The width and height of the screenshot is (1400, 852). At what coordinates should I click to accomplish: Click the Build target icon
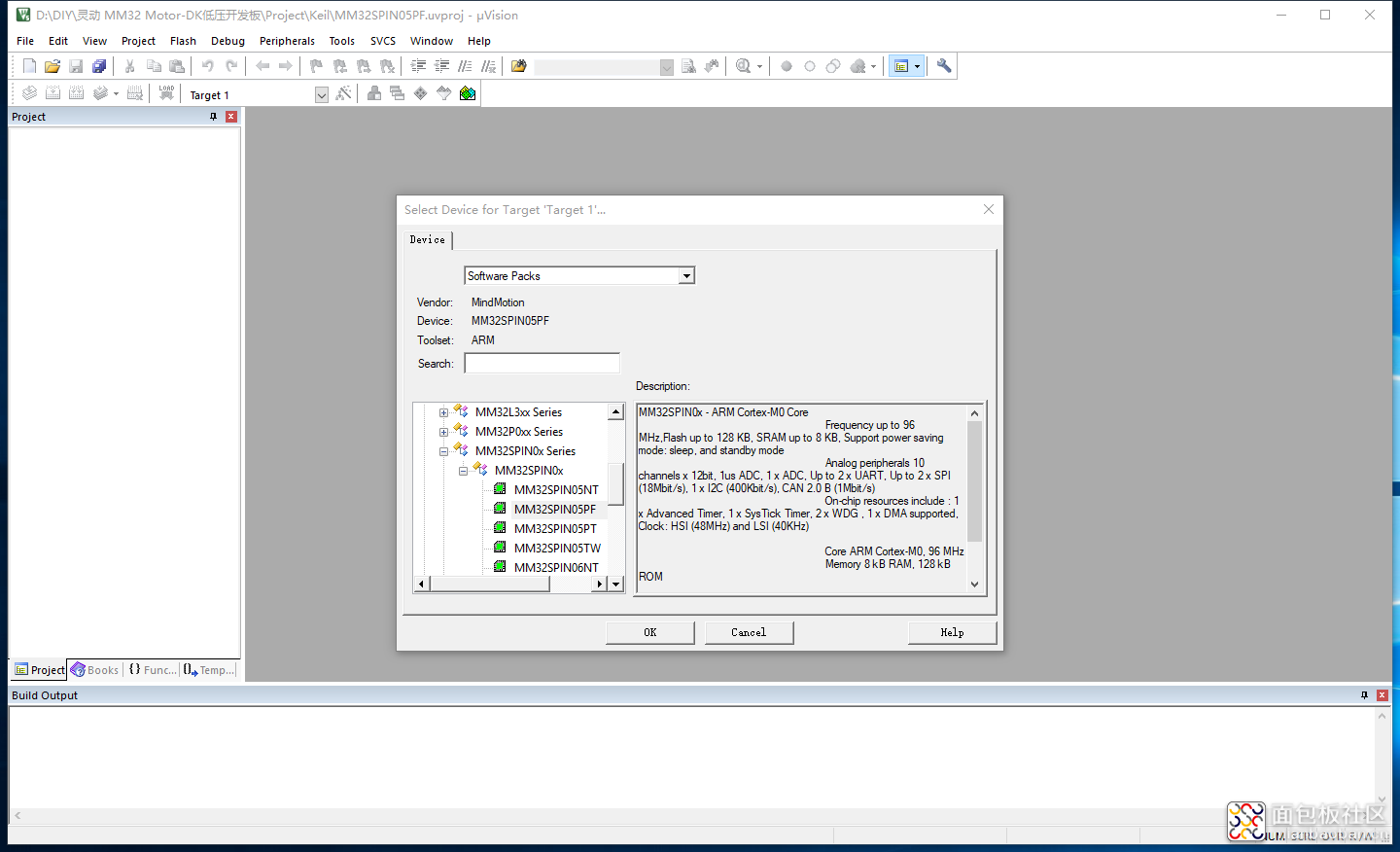tap(52, 93)
